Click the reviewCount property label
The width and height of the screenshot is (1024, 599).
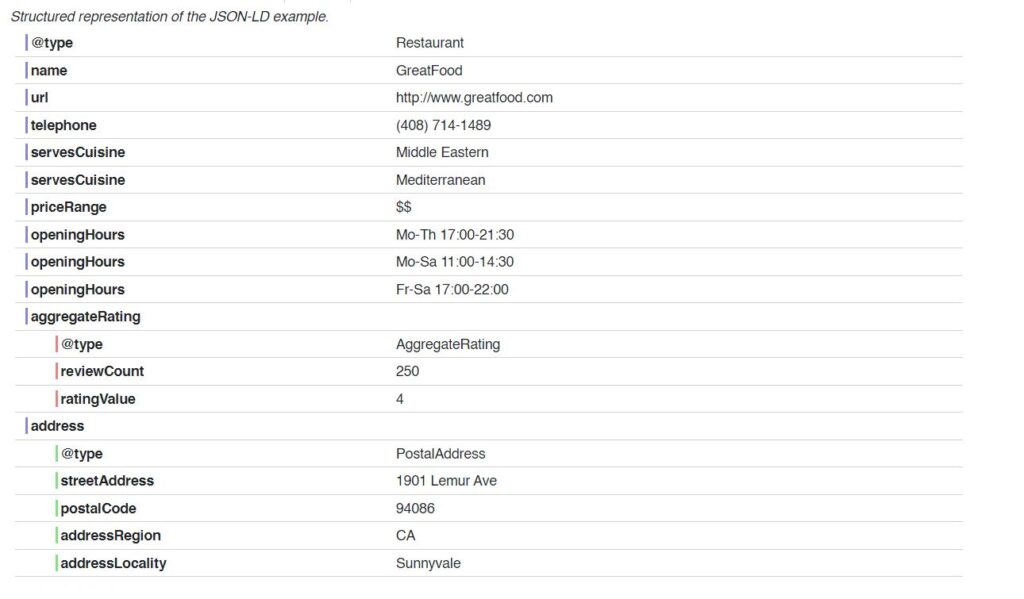tap(102, 372)
